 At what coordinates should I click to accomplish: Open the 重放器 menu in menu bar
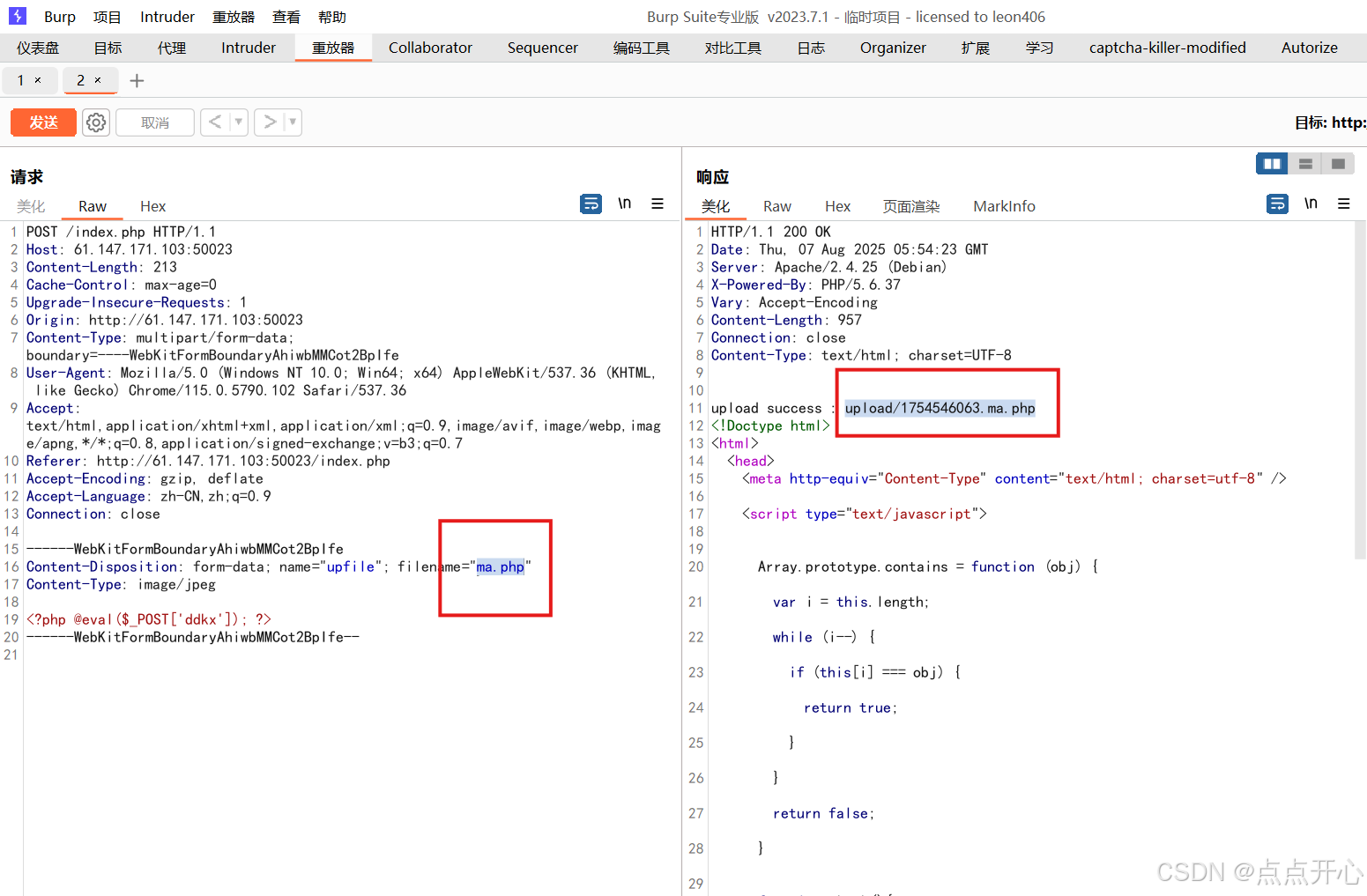234,17
